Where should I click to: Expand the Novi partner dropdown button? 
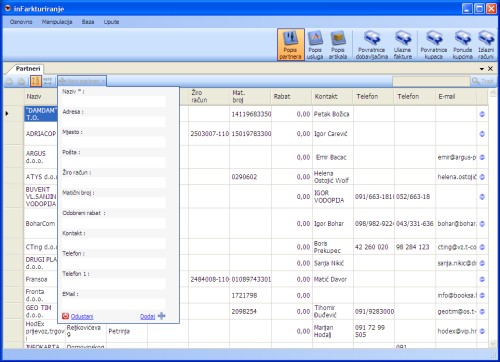pyautogui.click(x=82, y=81)
